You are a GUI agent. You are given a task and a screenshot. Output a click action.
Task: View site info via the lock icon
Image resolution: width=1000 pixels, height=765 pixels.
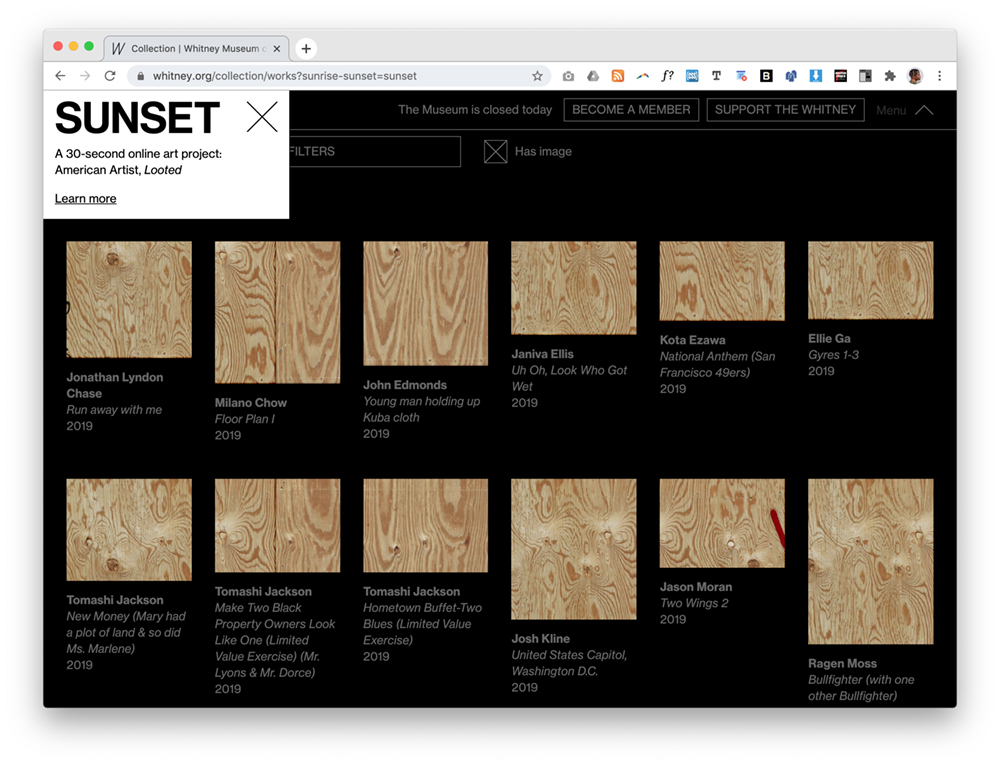click(140, 76)
